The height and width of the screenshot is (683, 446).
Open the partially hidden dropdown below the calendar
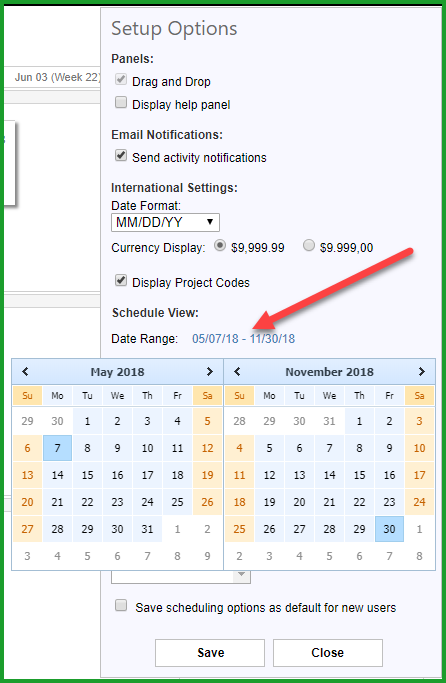click(181, 577)
